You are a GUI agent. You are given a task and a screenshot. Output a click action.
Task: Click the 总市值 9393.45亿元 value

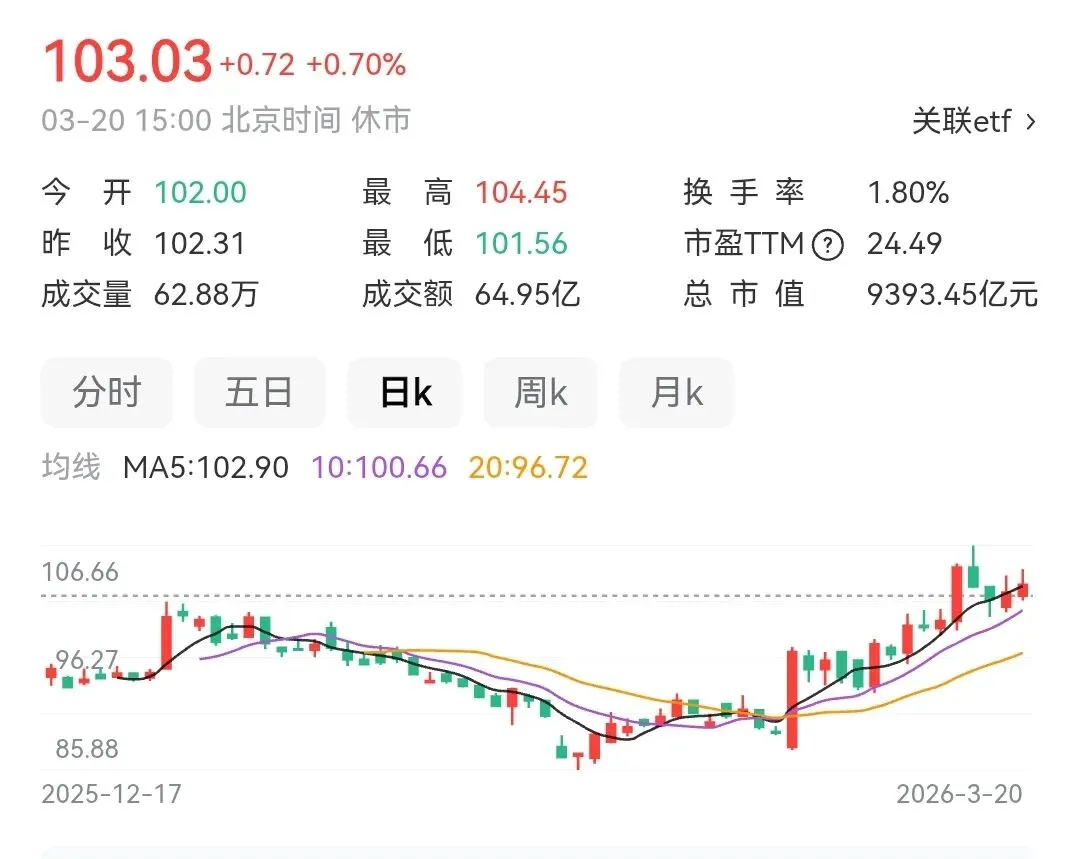952,295
